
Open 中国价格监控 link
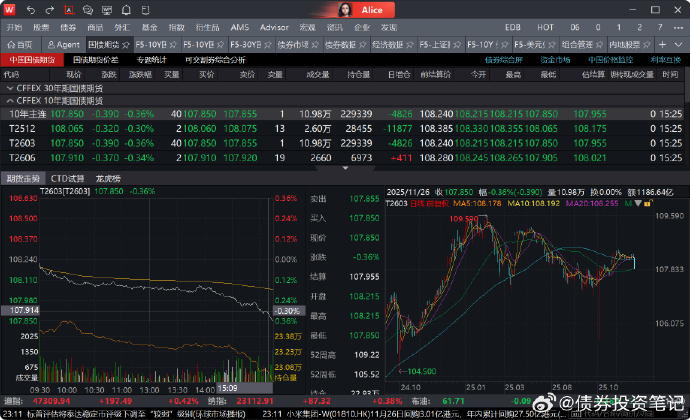611,60
